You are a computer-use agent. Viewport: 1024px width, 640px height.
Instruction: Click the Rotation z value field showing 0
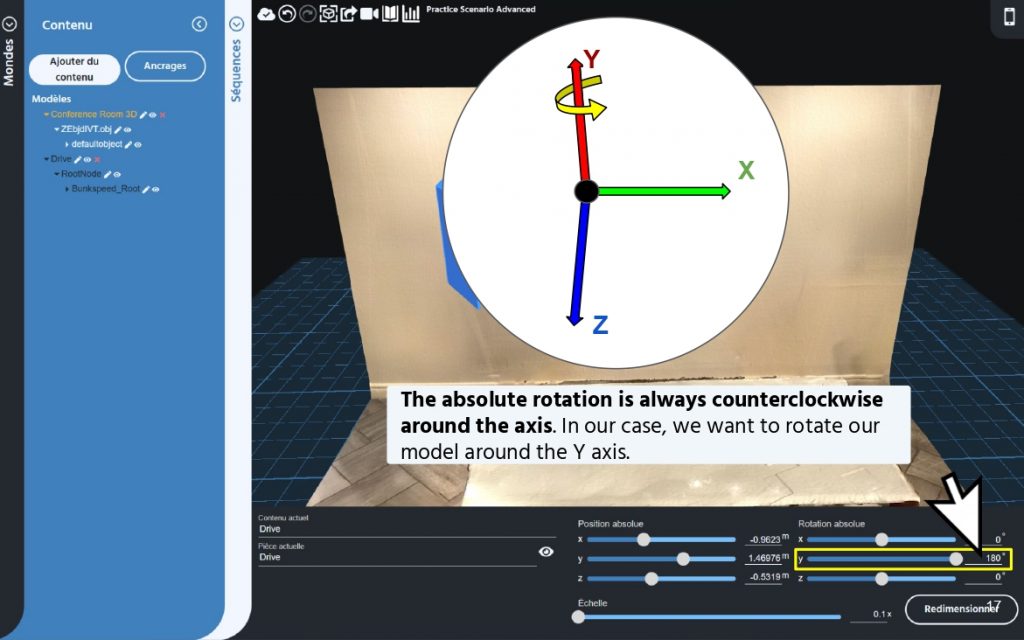984,577
